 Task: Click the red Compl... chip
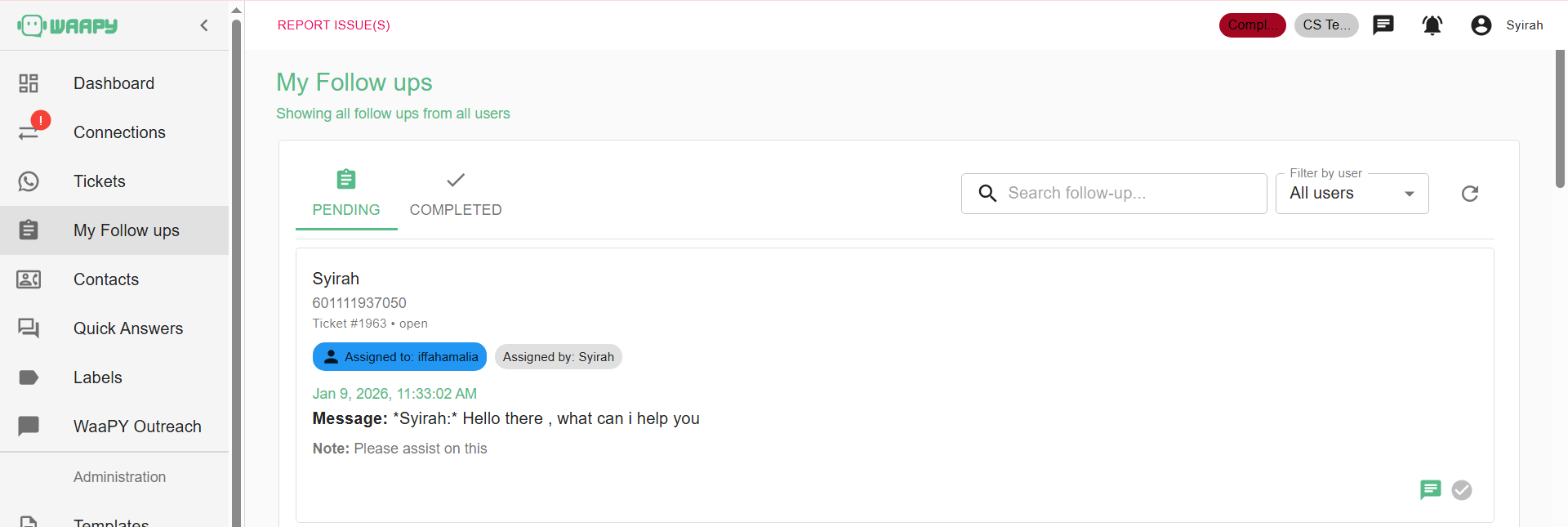[x=1253, y=25]
